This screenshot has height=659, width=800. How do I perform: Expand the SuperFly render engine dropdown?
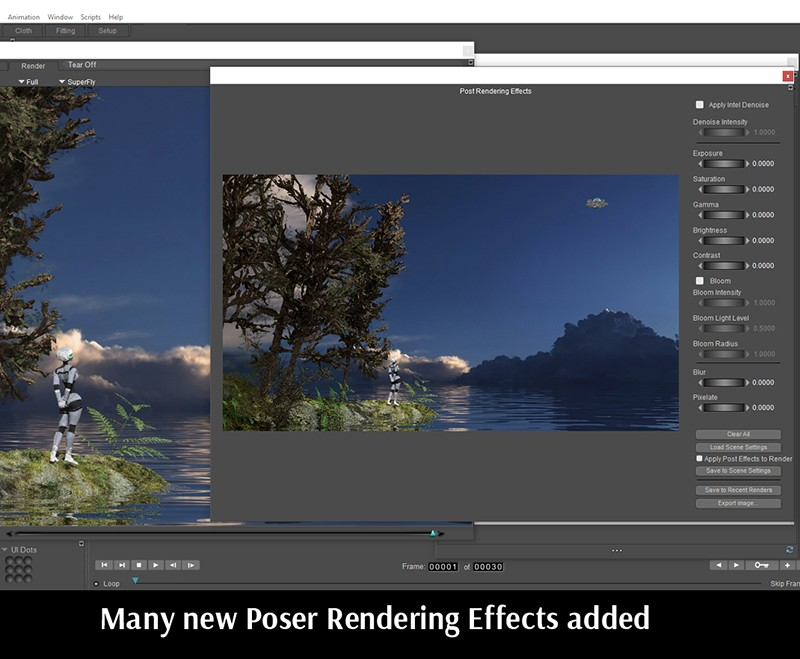point(76,82)
